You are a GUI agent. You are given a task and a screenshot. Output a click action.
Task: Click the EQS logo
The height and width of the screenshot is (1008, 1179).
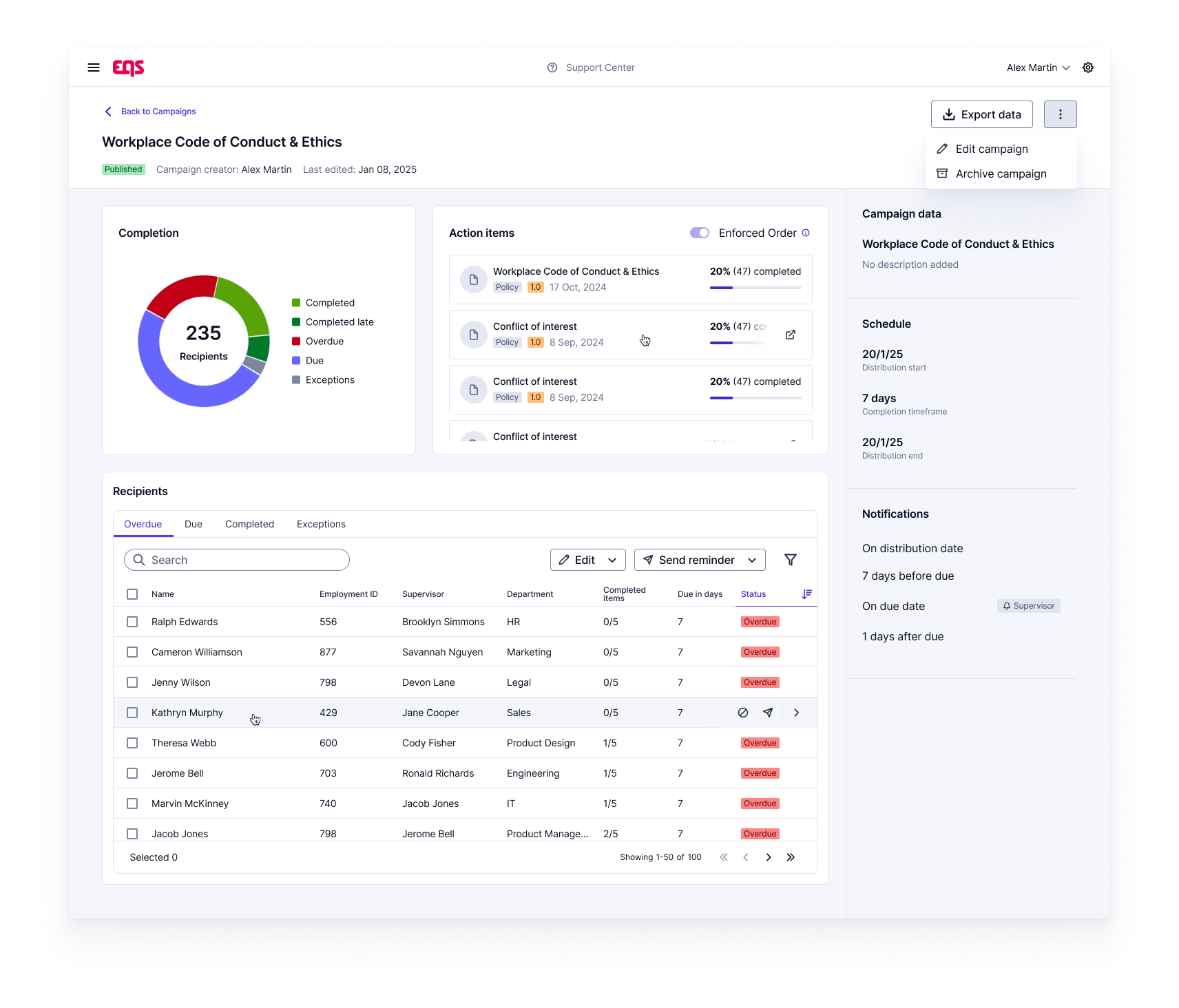pos(129,67)
